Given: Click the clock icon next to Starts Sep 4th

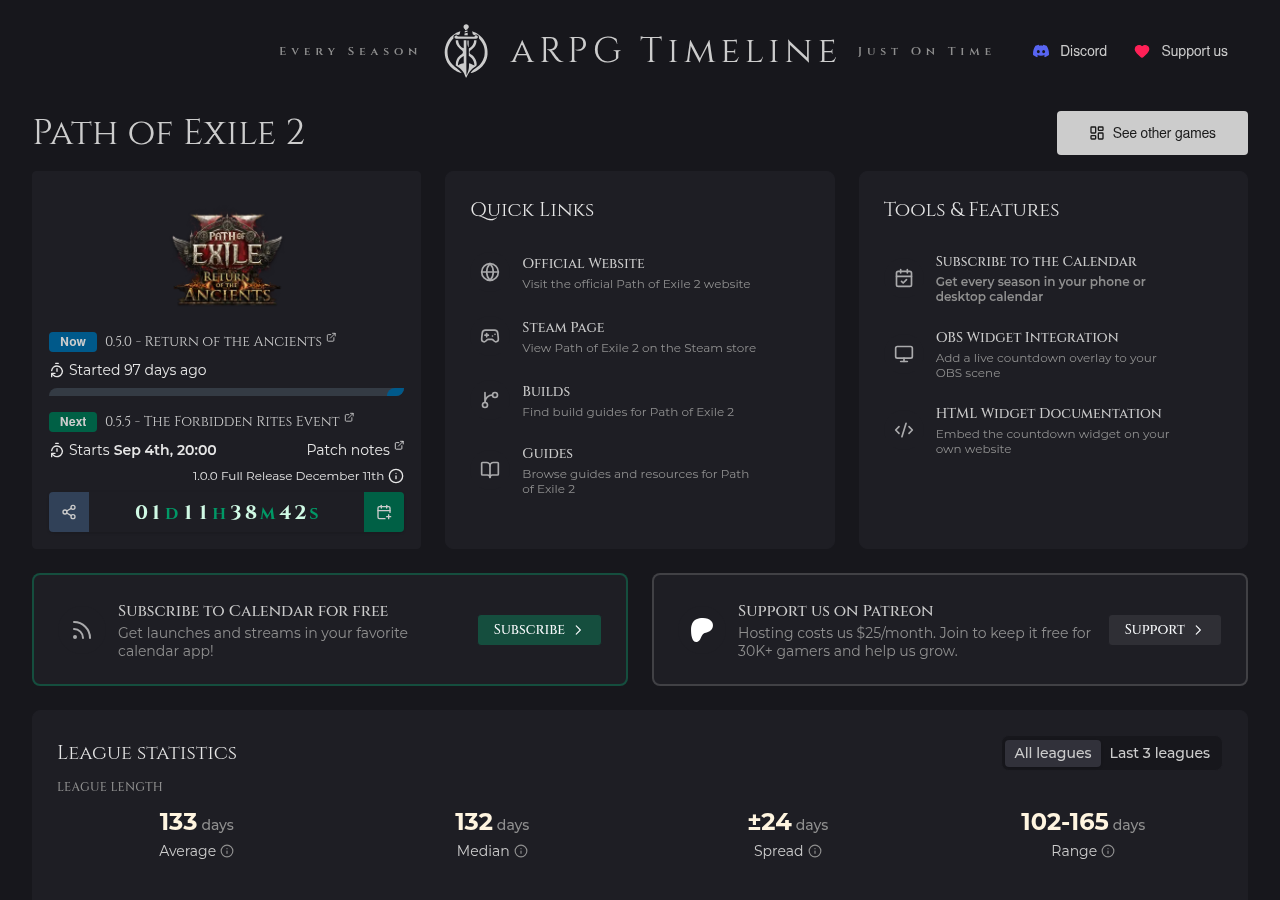Looking at the screenshot, I should click(57, 451).
